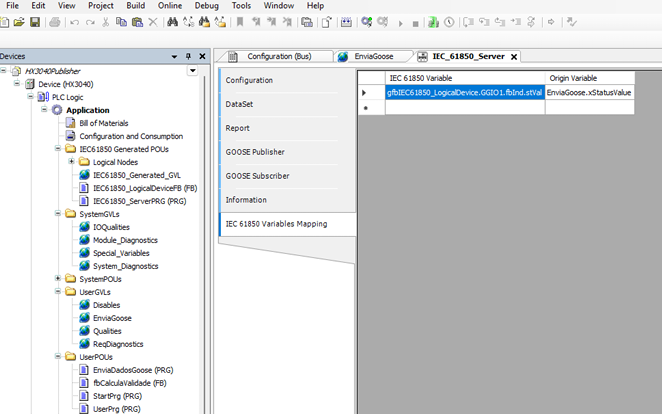This screenshot has width=662, height=414.
Task: Click the Save icon in toolbar
Action: [x=35, y=22]
